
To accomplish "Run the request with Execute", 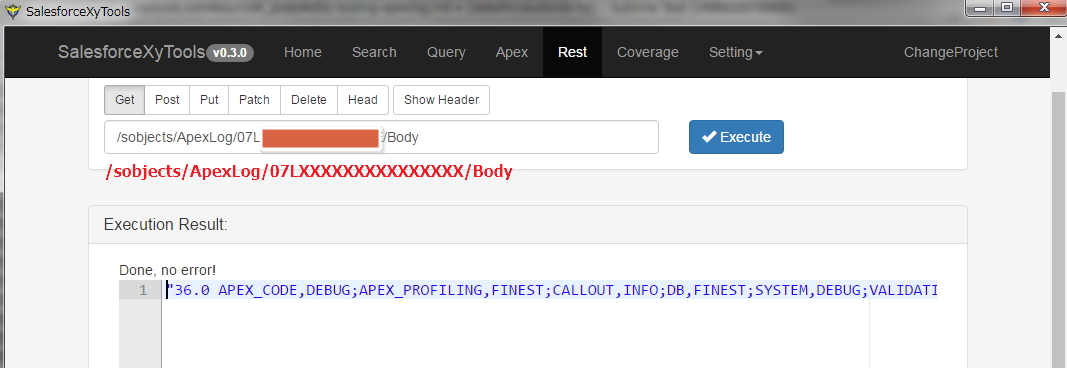I will pyautogui.click(x=736, y=137).
